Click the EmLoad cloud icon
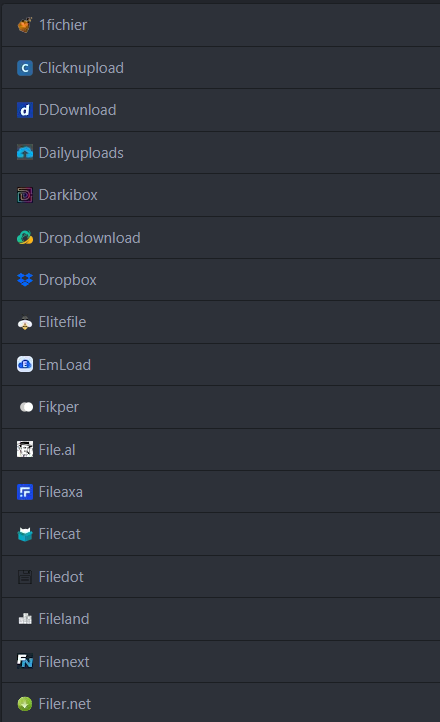The image size is (440, 722). coord(25,365)
